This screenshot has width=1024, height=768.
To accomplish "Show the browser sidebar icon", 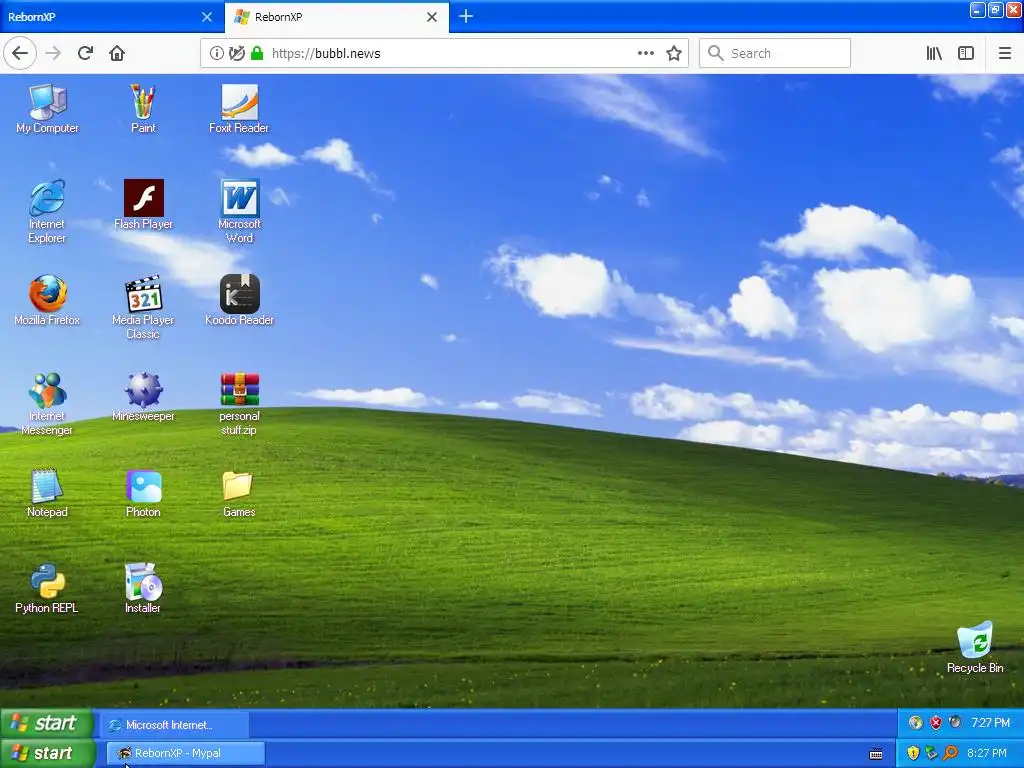I will (x=966, y=53).
